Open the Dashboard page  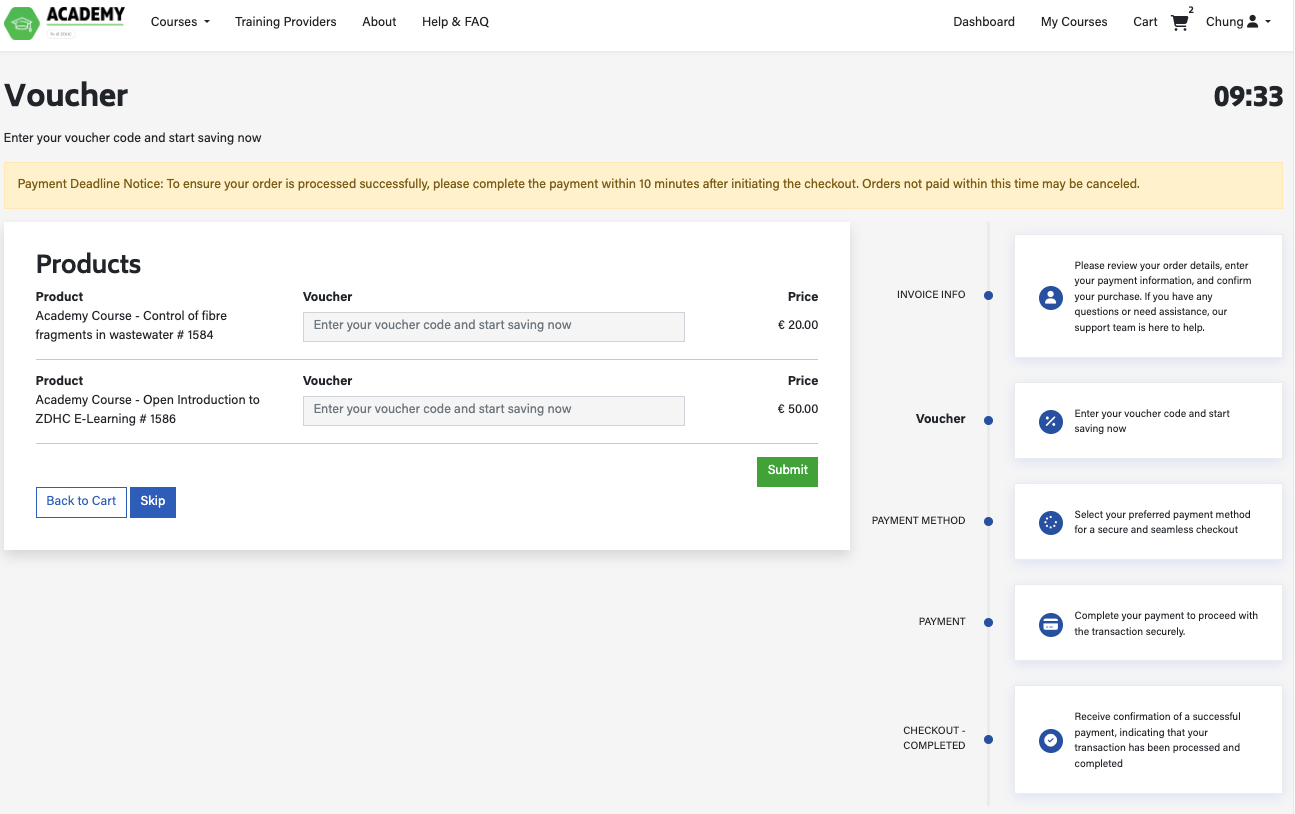[983, 21]
